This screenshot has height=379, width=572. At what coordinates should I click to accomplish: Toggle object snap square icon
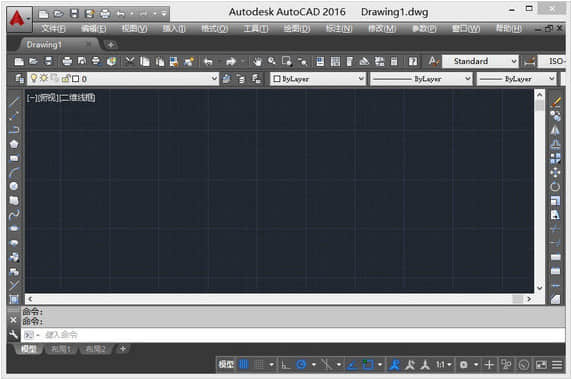click(367, 364)
